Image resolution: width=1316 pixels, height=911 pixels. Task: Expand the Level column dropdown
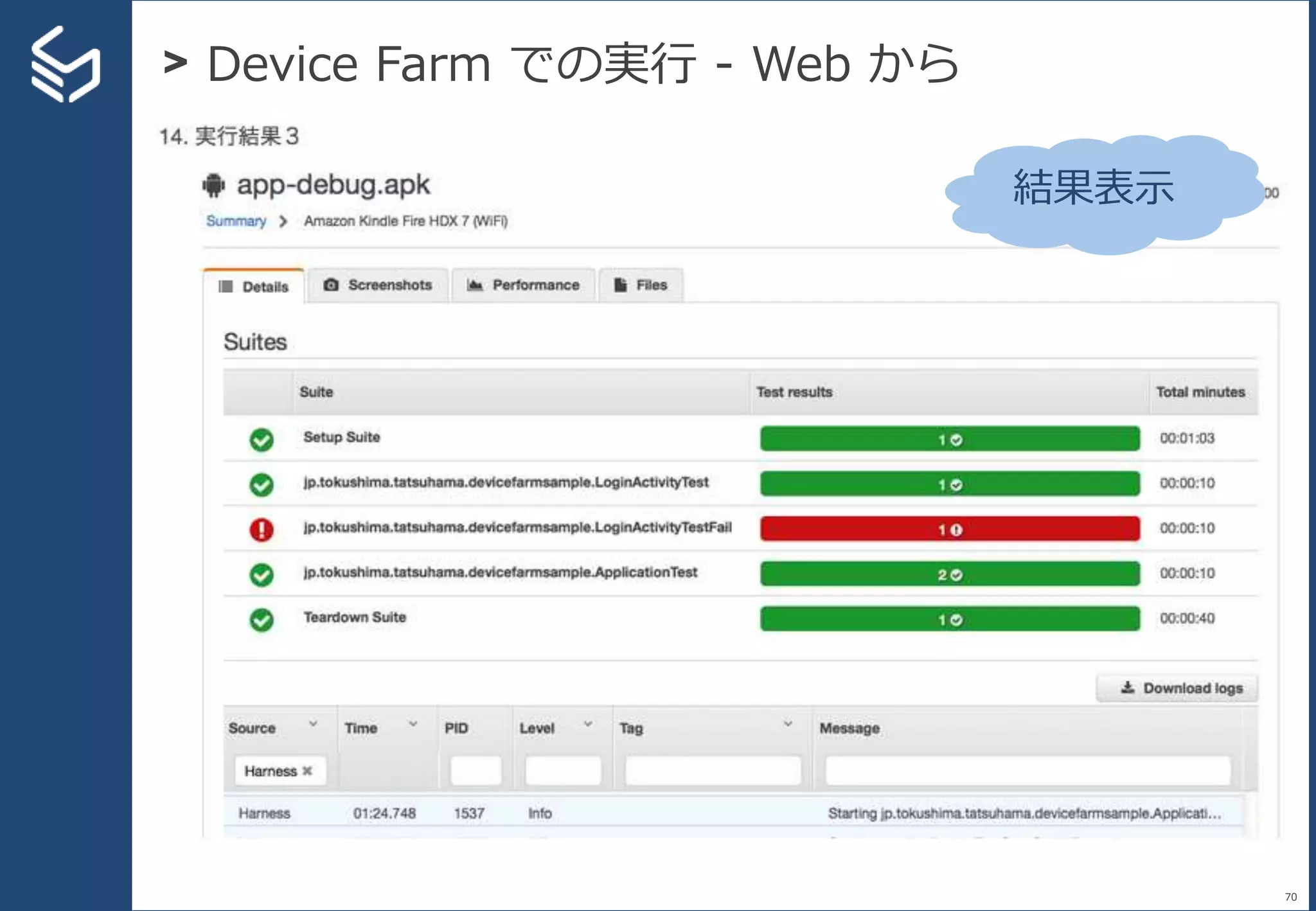coord(588,724)
